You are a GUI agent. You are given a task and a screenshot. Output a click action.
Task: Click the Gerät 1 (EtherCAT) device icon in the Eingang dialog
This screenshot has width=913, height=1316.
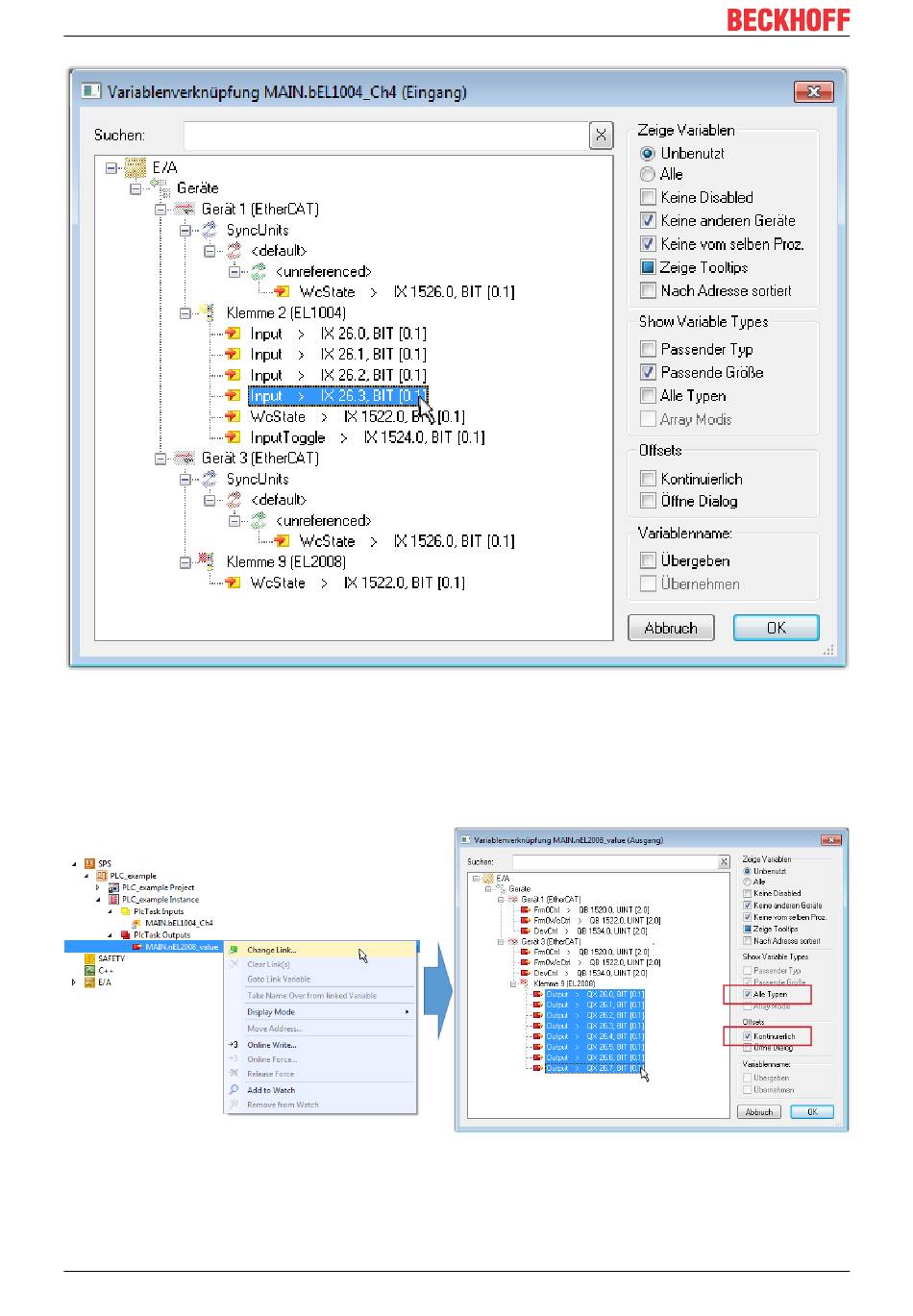(x=185, y=210)
